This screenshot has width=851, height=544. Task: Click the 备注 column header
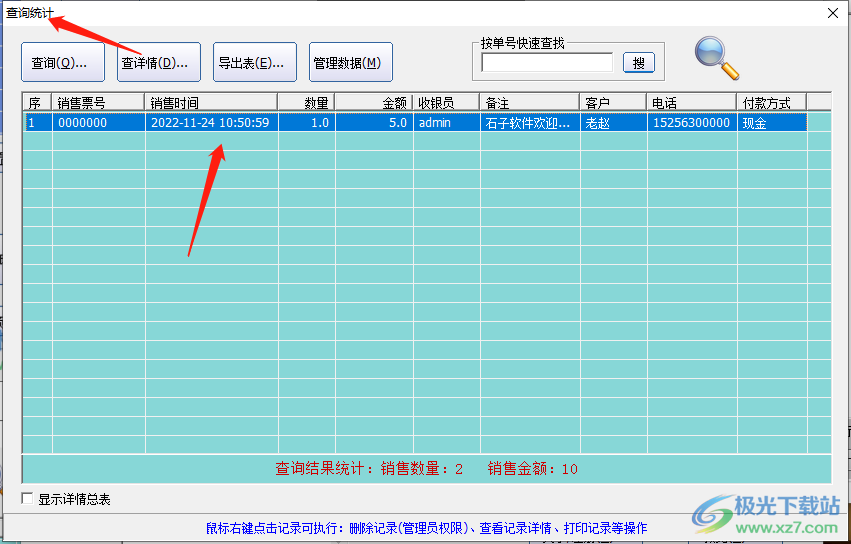tap(530, 103)
